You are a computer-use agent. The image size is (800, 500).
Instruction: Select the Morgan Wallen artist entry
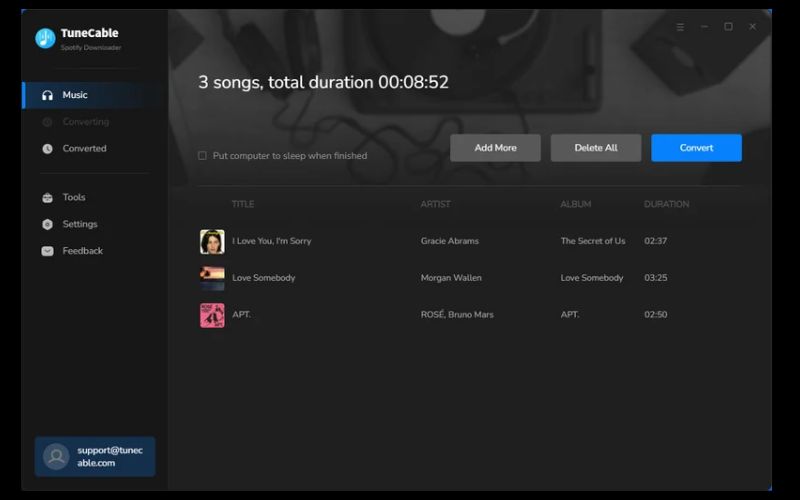pyautogui.click(x=451, y=278)
